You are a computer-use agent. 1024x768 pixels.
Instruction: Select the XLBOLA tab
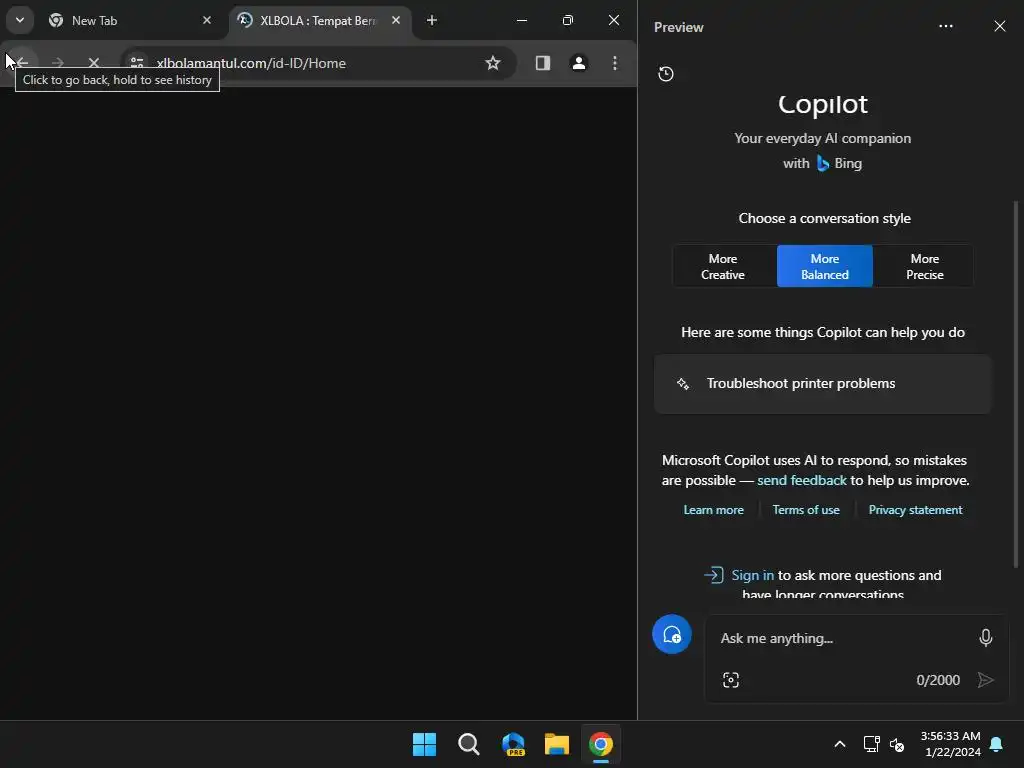(319, 21)
